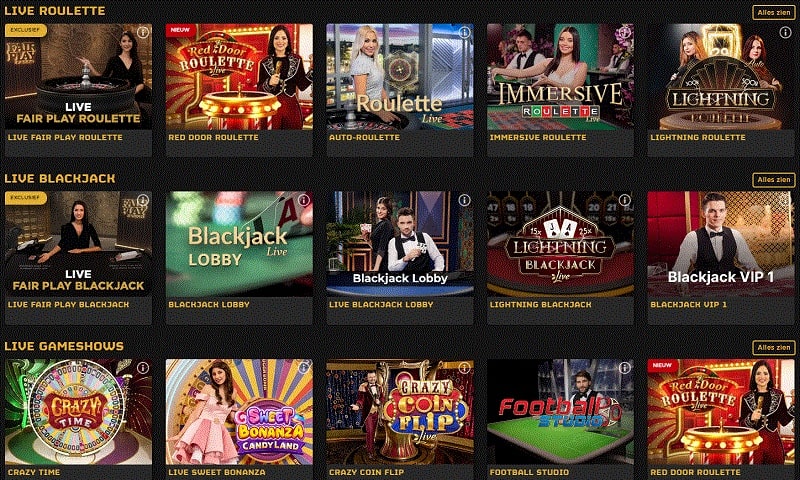The image size is (800, 480).
Task: Click the Crazy Coin Flip title
Action: (366, 472)
